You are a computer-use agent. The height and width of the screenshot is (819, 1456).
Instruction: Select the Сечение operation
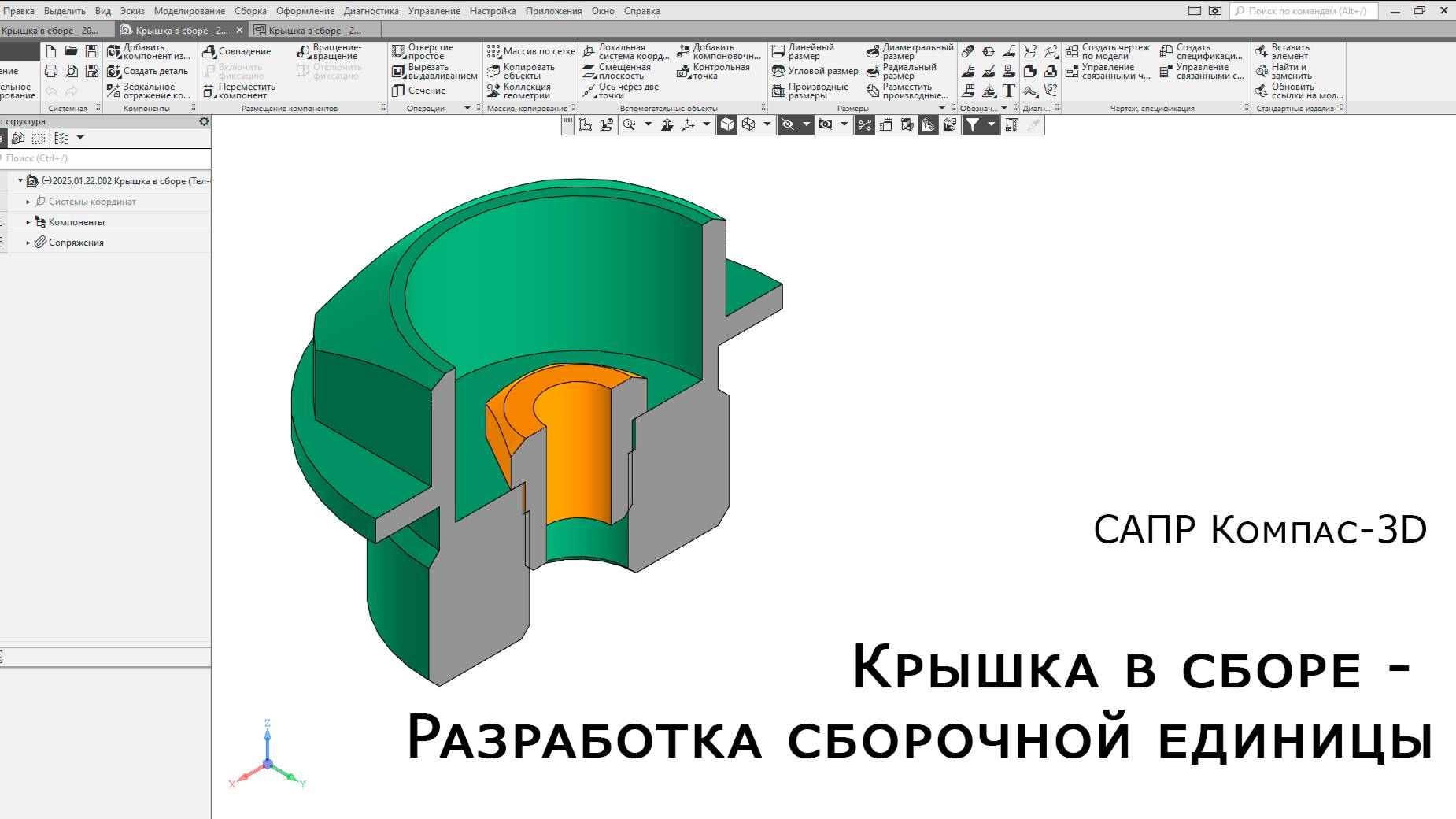[x=419, y=91]
